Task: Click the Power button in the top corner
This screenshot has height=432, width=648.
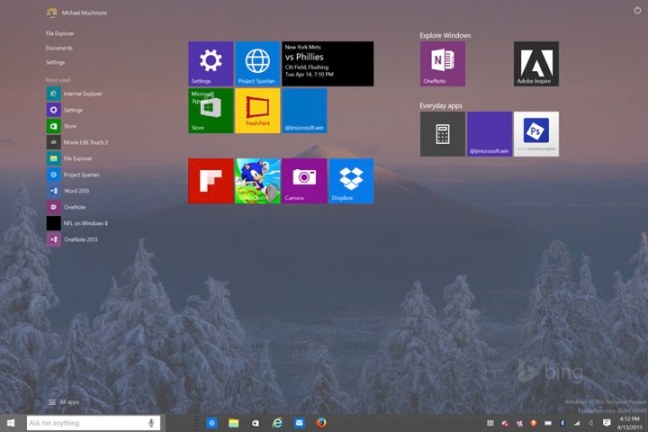Action: [637, 10]
